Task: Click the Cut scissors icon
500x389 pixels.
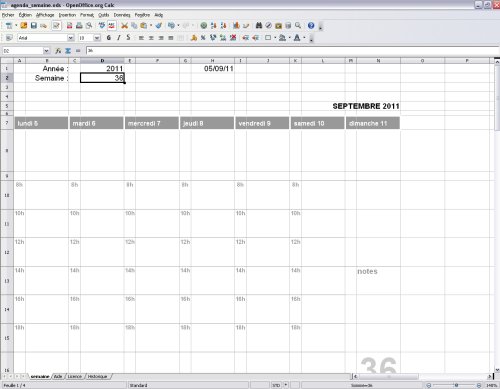Action: pyautogui.click(x=124, y=26)
